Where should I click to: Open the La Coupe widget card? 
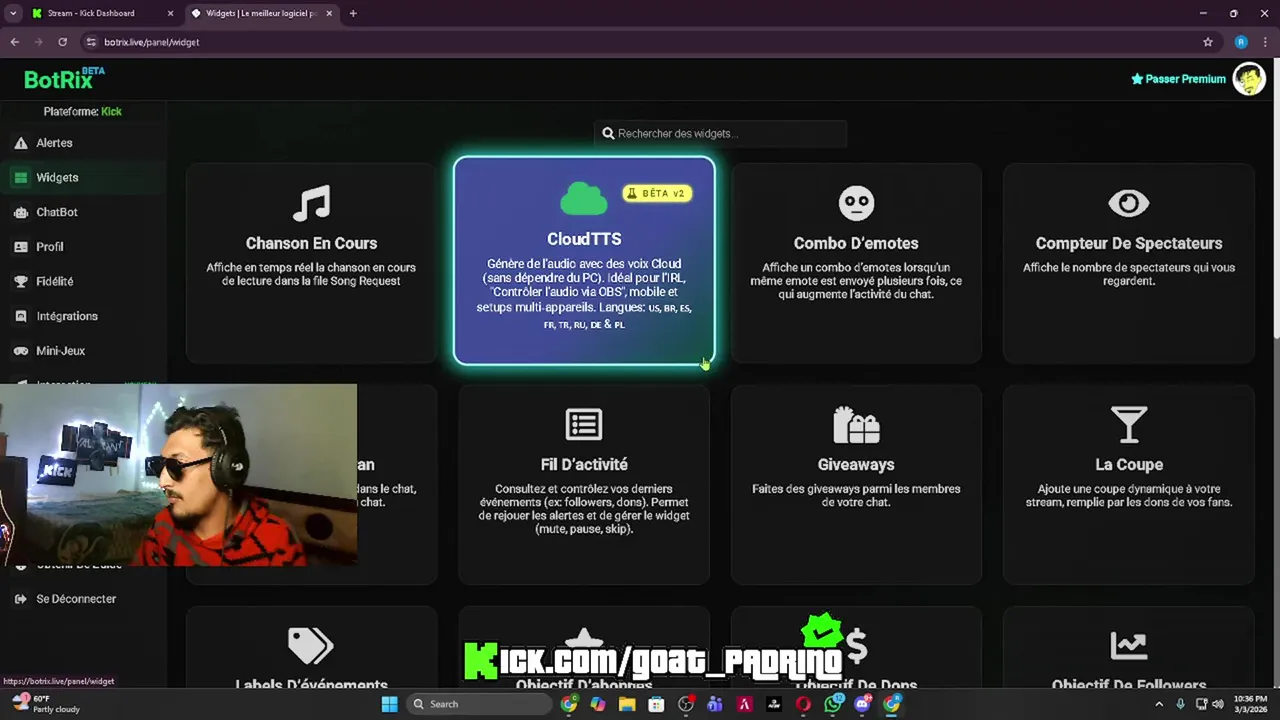tap(1128, 484)
